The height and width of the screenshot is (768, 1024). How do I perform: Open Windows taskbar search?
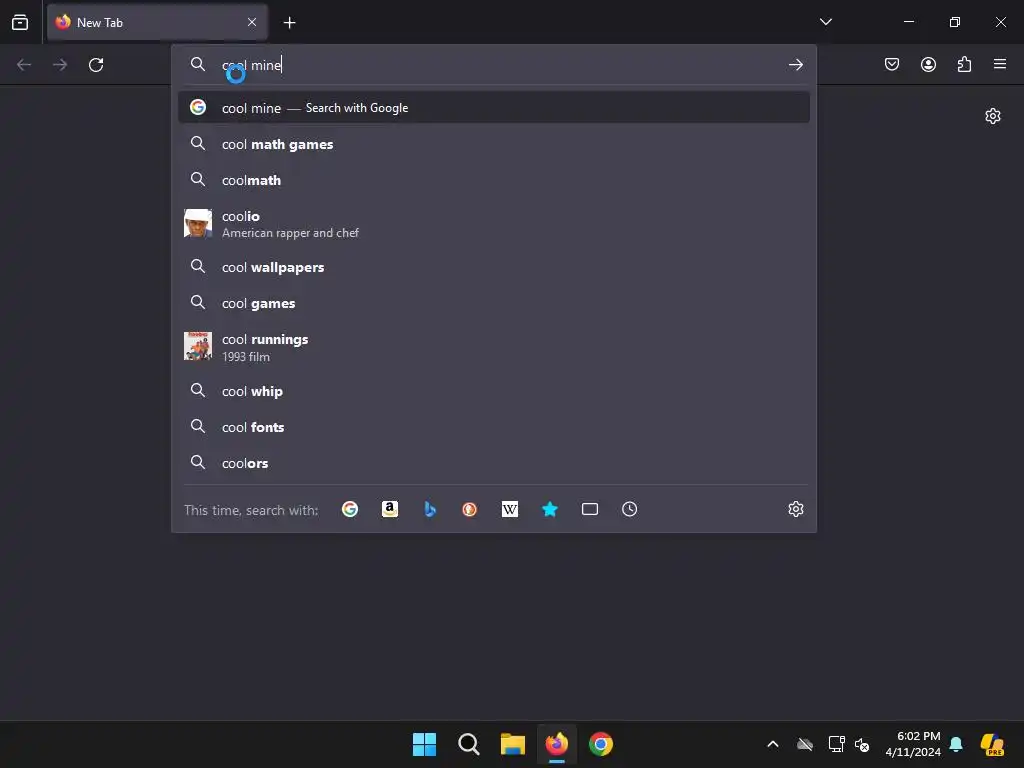[x=469, y=744]
